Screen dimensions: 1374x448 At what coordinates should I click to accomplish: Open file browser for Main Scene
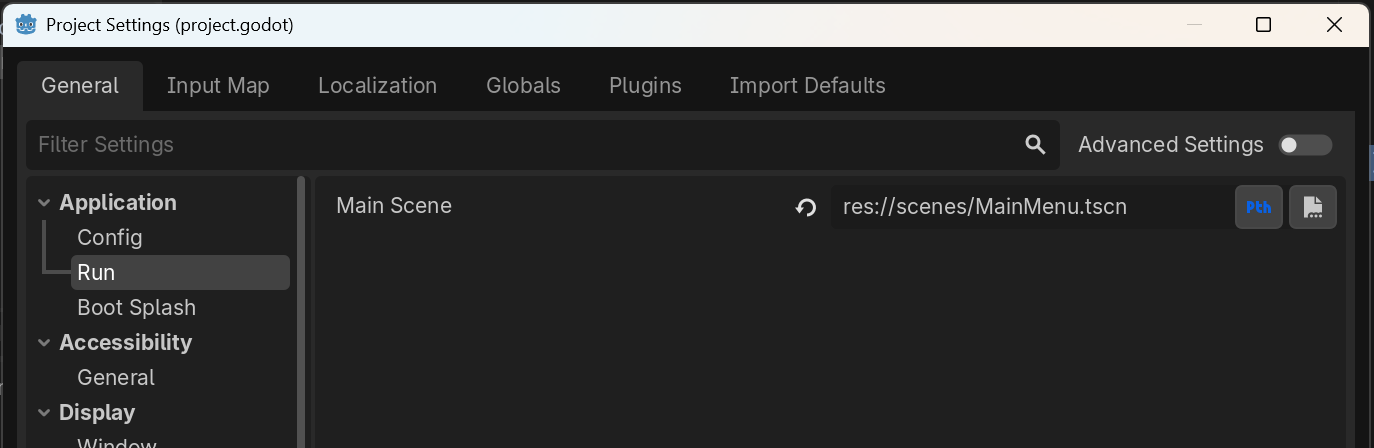(x=1312, y=207)
